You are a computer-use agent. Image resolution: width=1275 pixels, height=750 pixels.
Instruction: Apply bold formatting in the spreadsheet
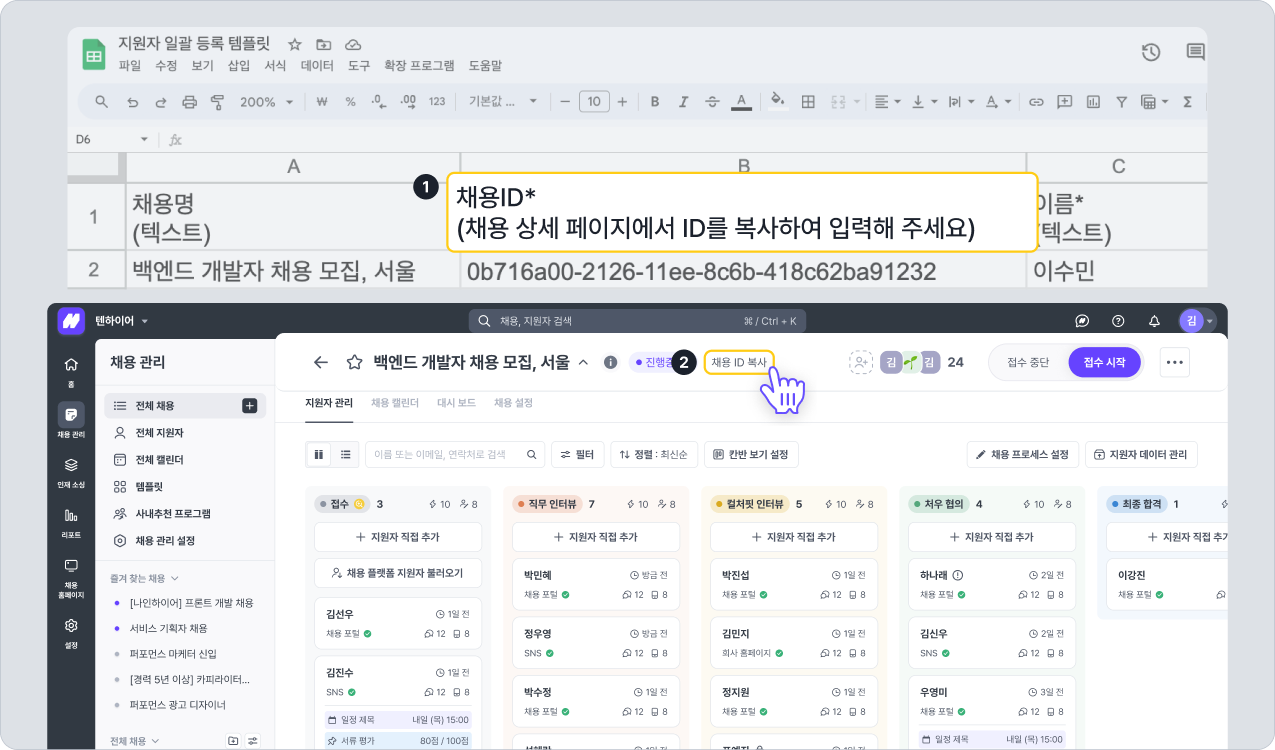pyautogui.click(x=655, y=102)
